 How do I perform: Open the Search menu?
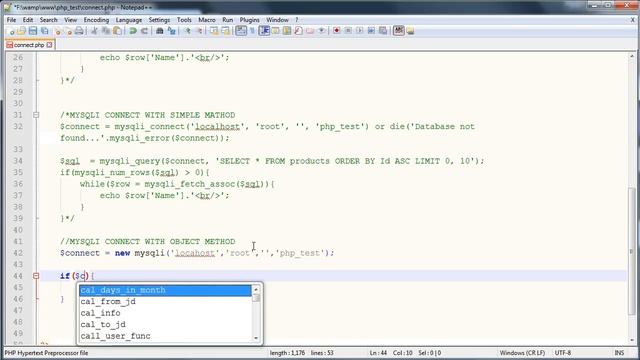[48, 20]
